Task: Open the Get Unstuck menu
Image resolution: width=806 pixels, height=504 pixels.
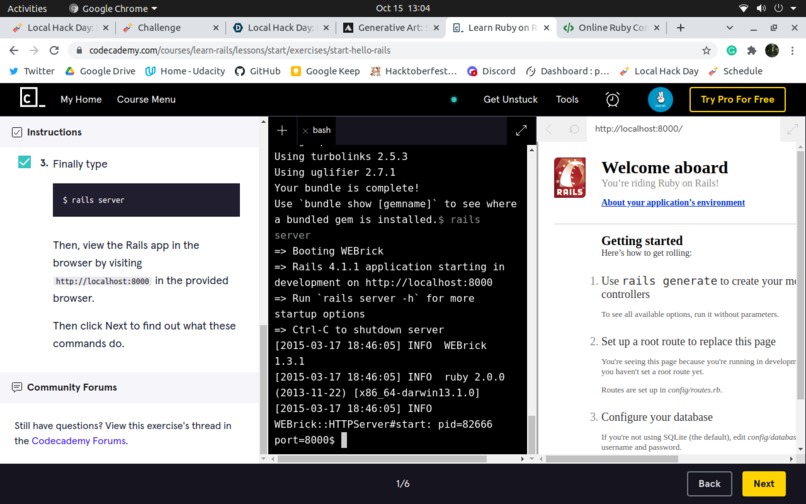Action: 510,99
